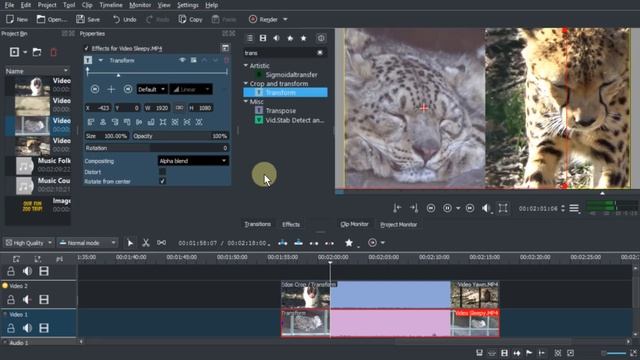Image resolution: width=640 pixels, height=360 pixels.
Task: Show effect info in effects list header
Action: coord(321,38)
